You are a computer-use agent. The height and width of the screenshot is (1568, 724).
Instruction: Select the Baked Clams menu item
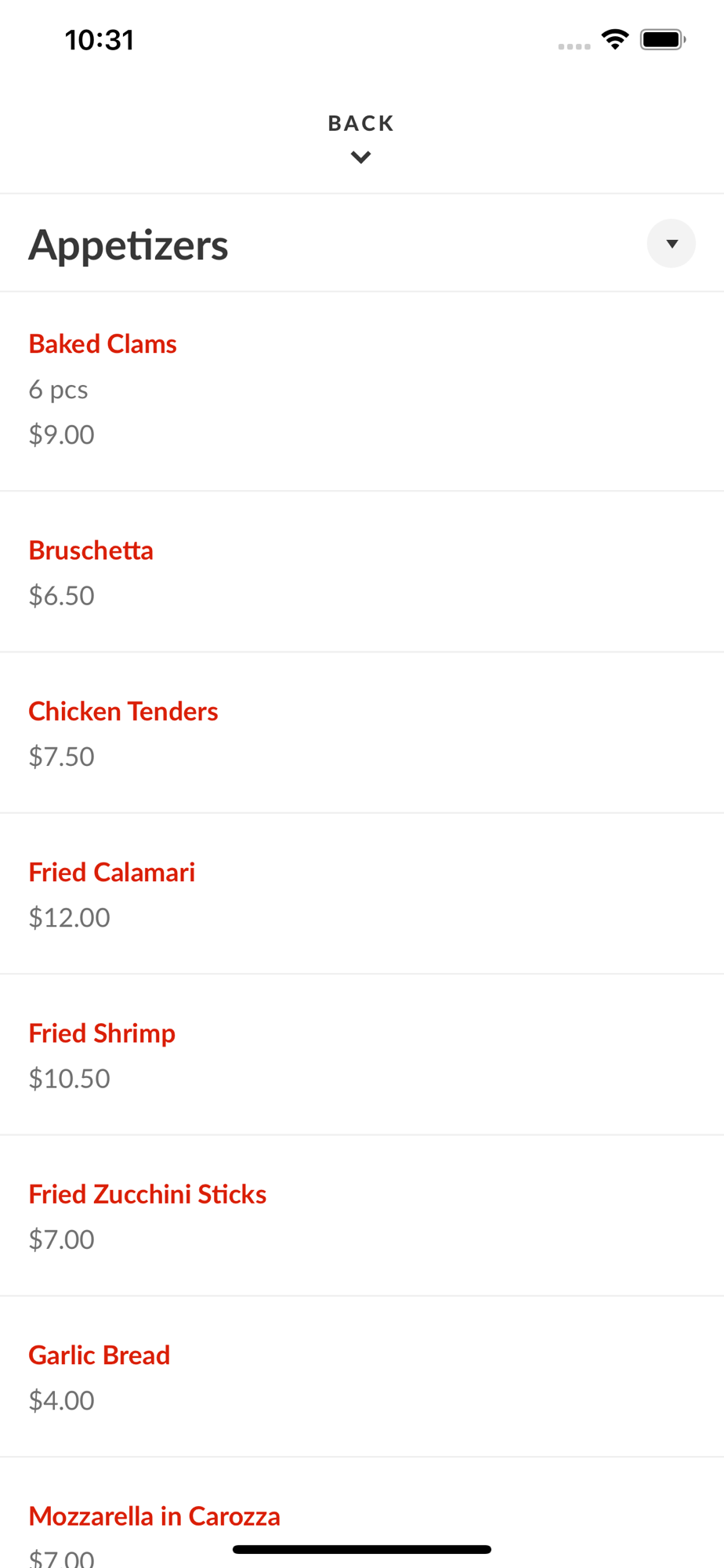tap(103, 343)
